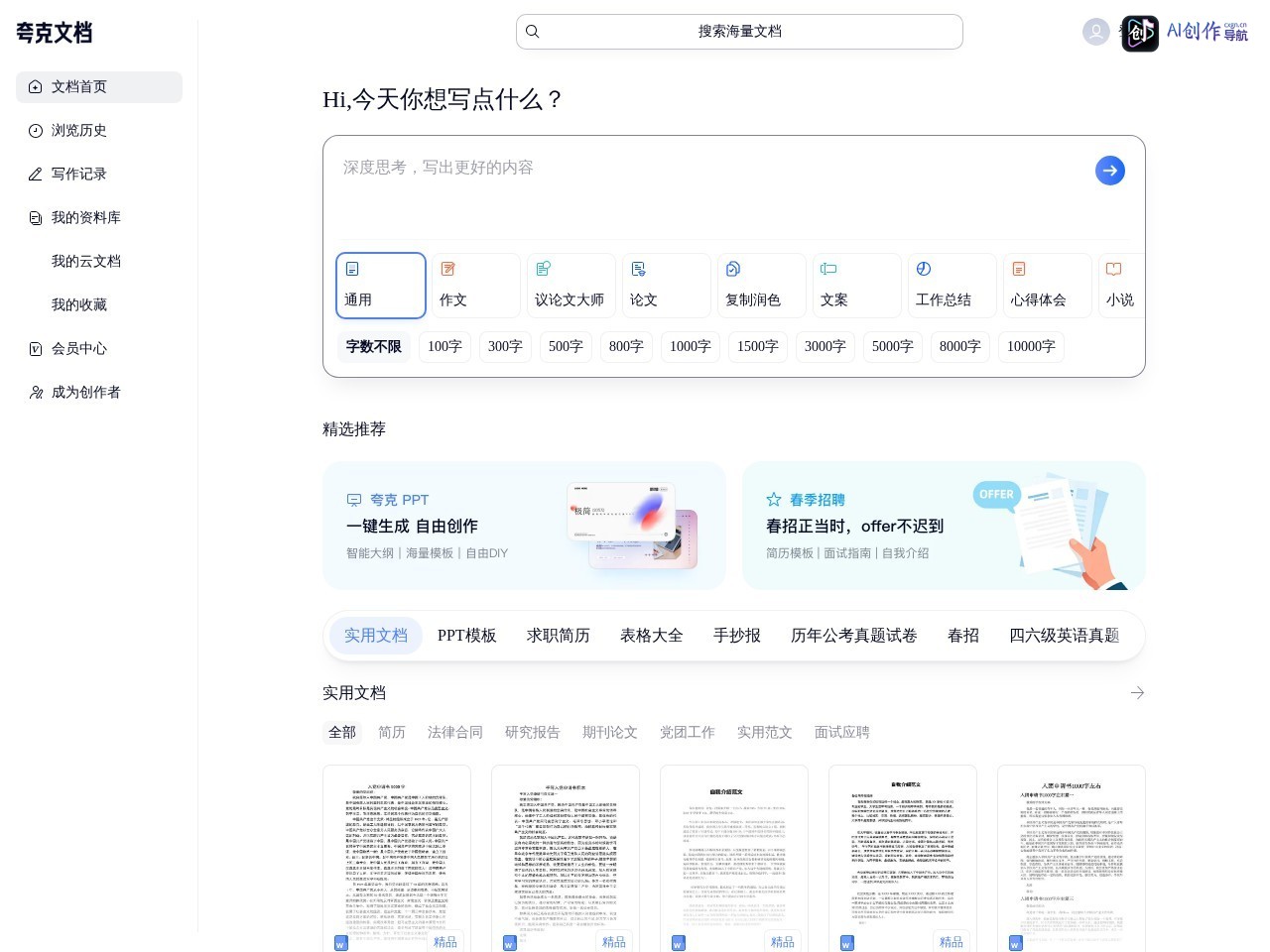The image size is (1270, 952).
Task: Switch to the 求职简历 tab
Action: [x=559, y=636]
